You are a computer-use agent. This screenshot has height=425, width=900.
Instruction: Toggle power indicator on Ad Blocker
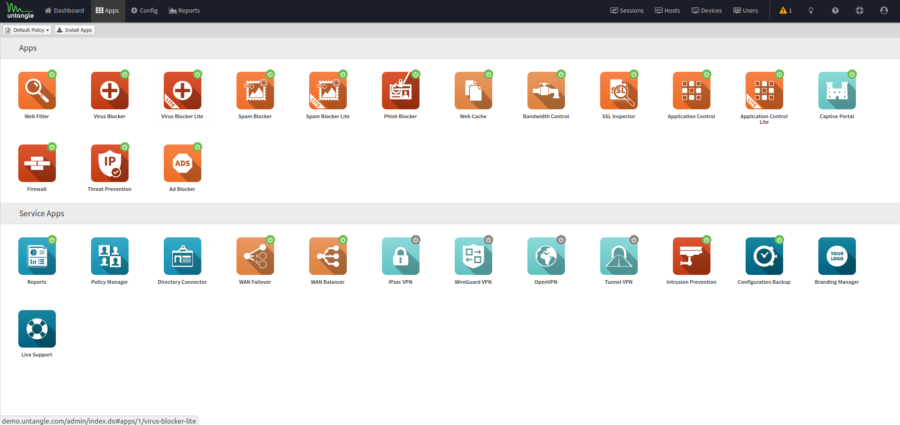coord(197,147)
